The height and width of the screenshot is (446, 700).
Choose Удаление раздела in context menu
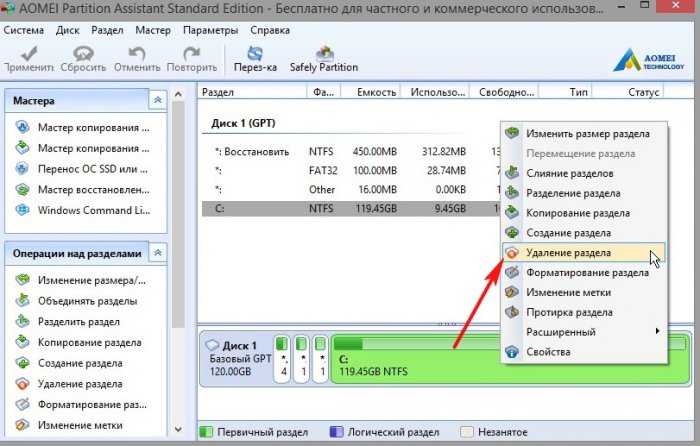coord(584,253)
